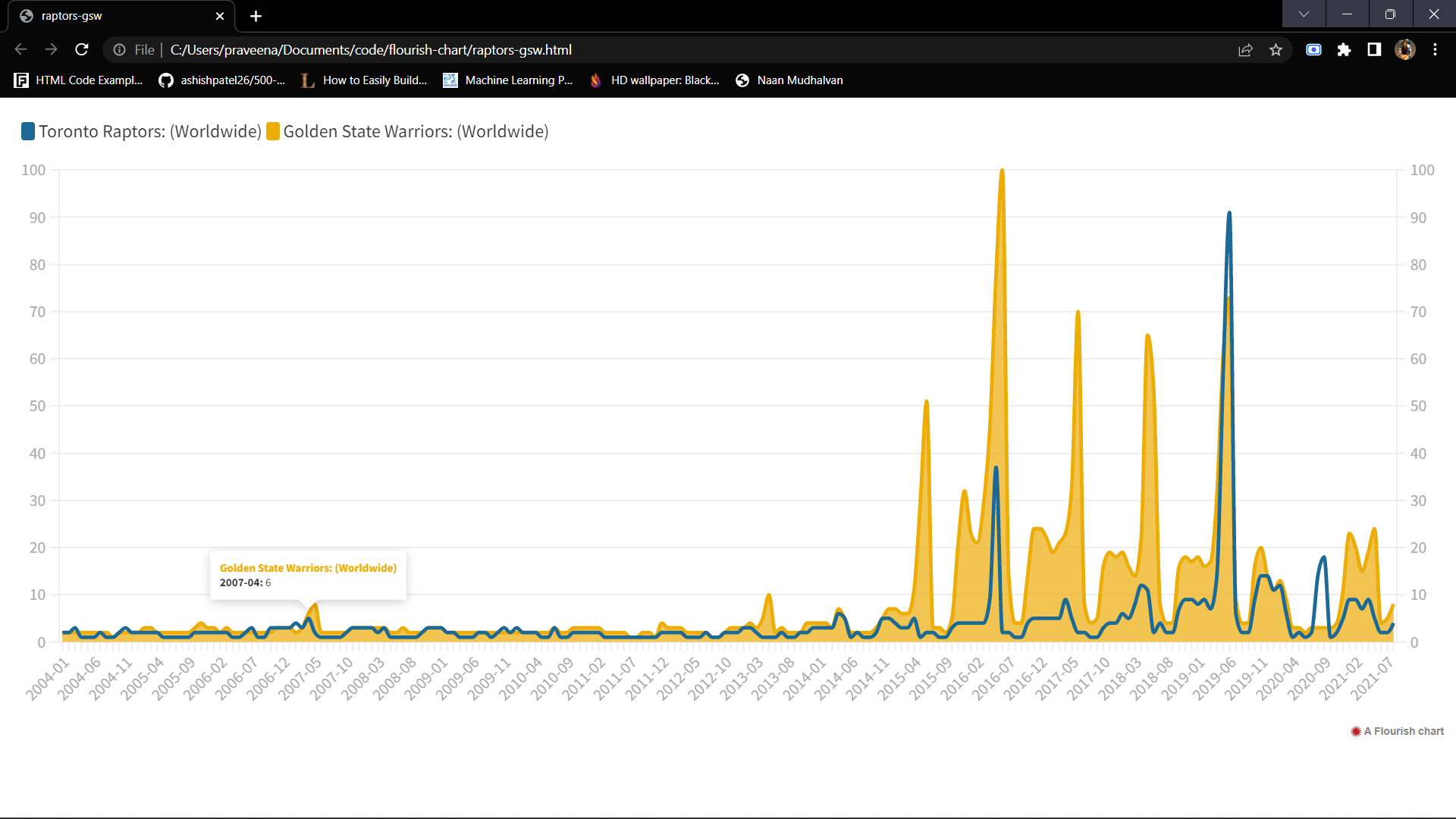Click the profile avatar icon

click(1405, 50)
